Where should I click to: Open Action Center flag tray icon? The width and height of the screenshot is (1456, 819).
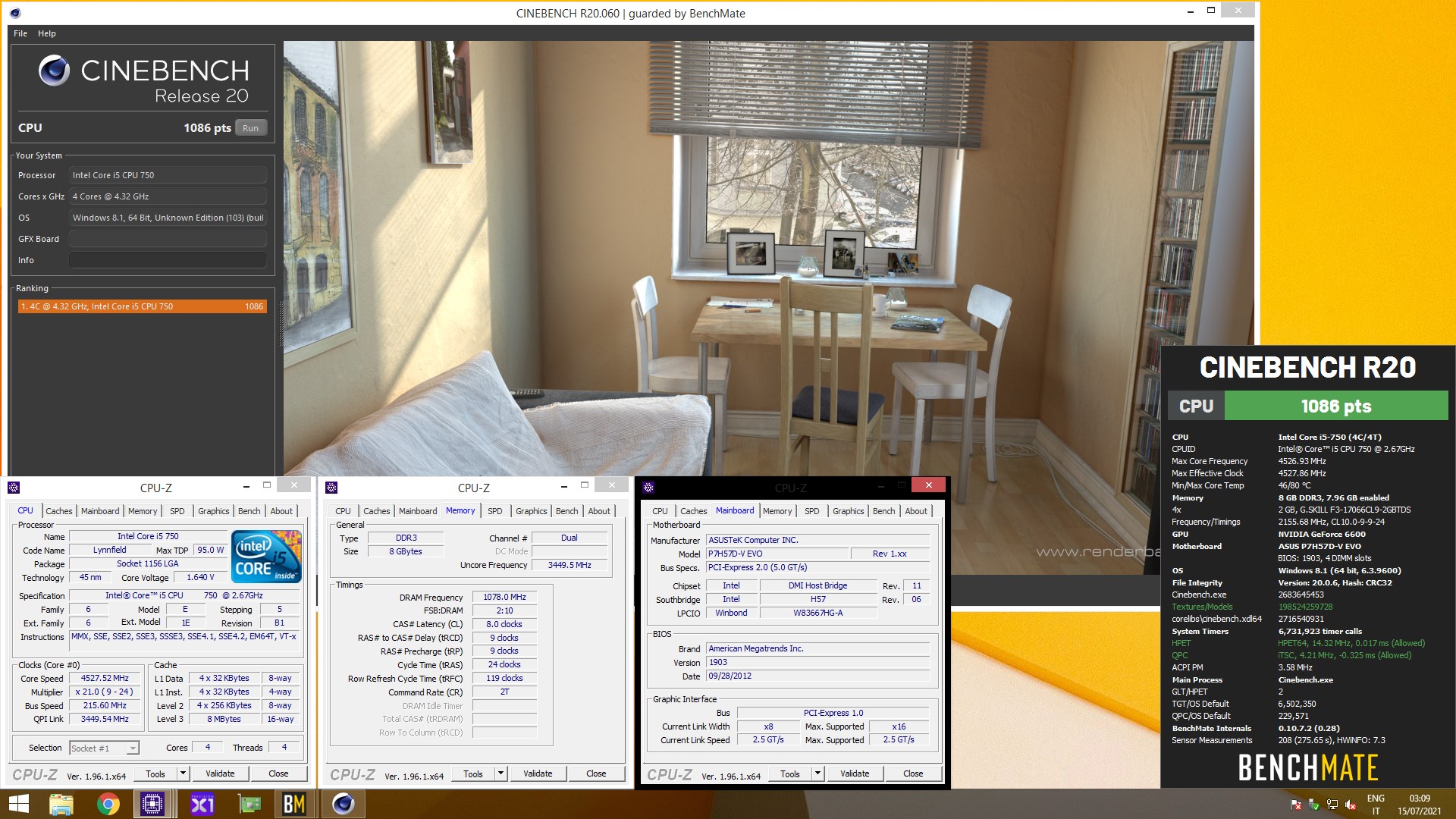pyautogui.click(x=1295, y=805)
